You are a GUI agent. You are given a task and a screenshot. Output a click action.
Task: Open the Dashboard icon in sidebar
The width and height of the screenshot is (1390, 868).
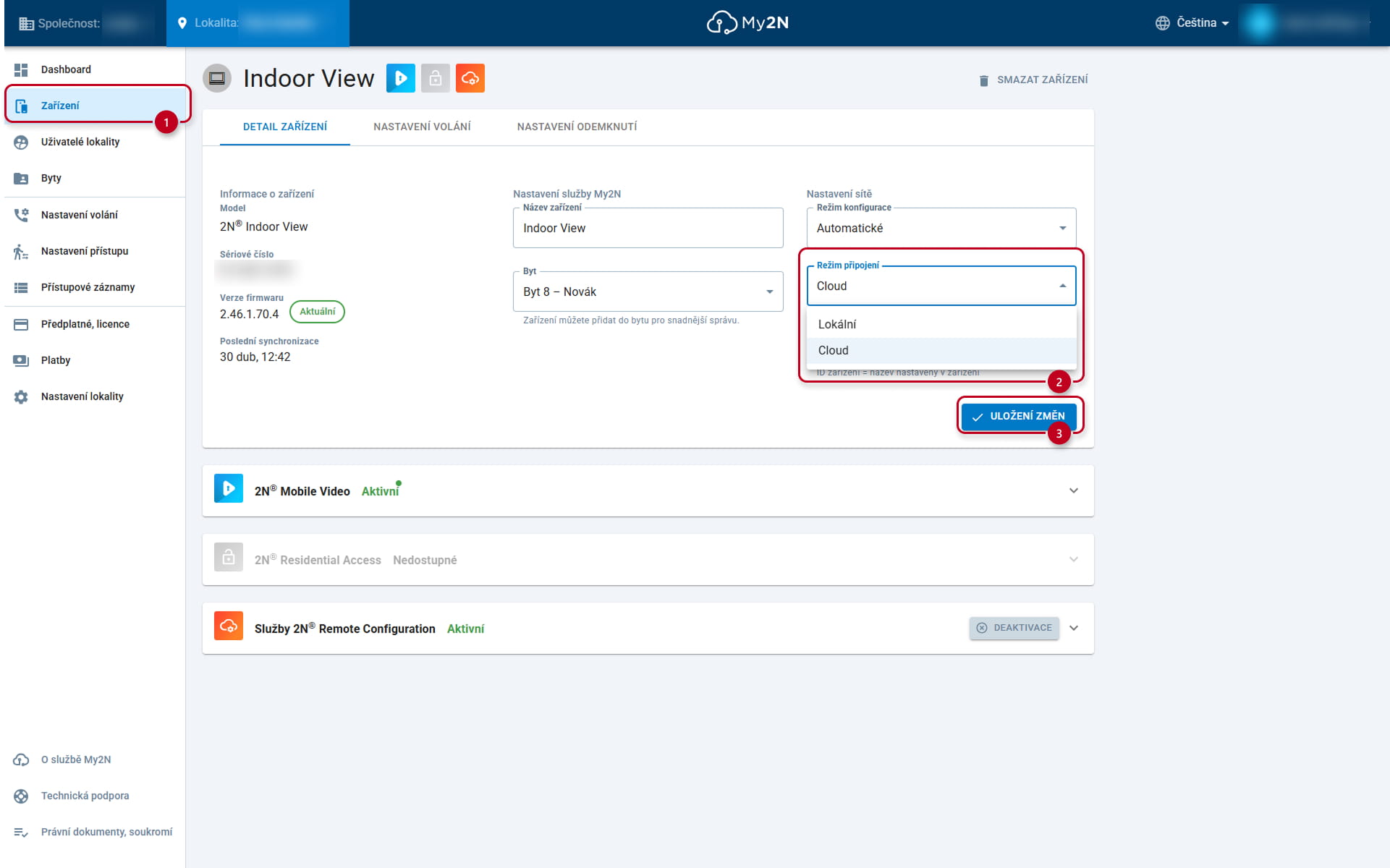(21, 69)
